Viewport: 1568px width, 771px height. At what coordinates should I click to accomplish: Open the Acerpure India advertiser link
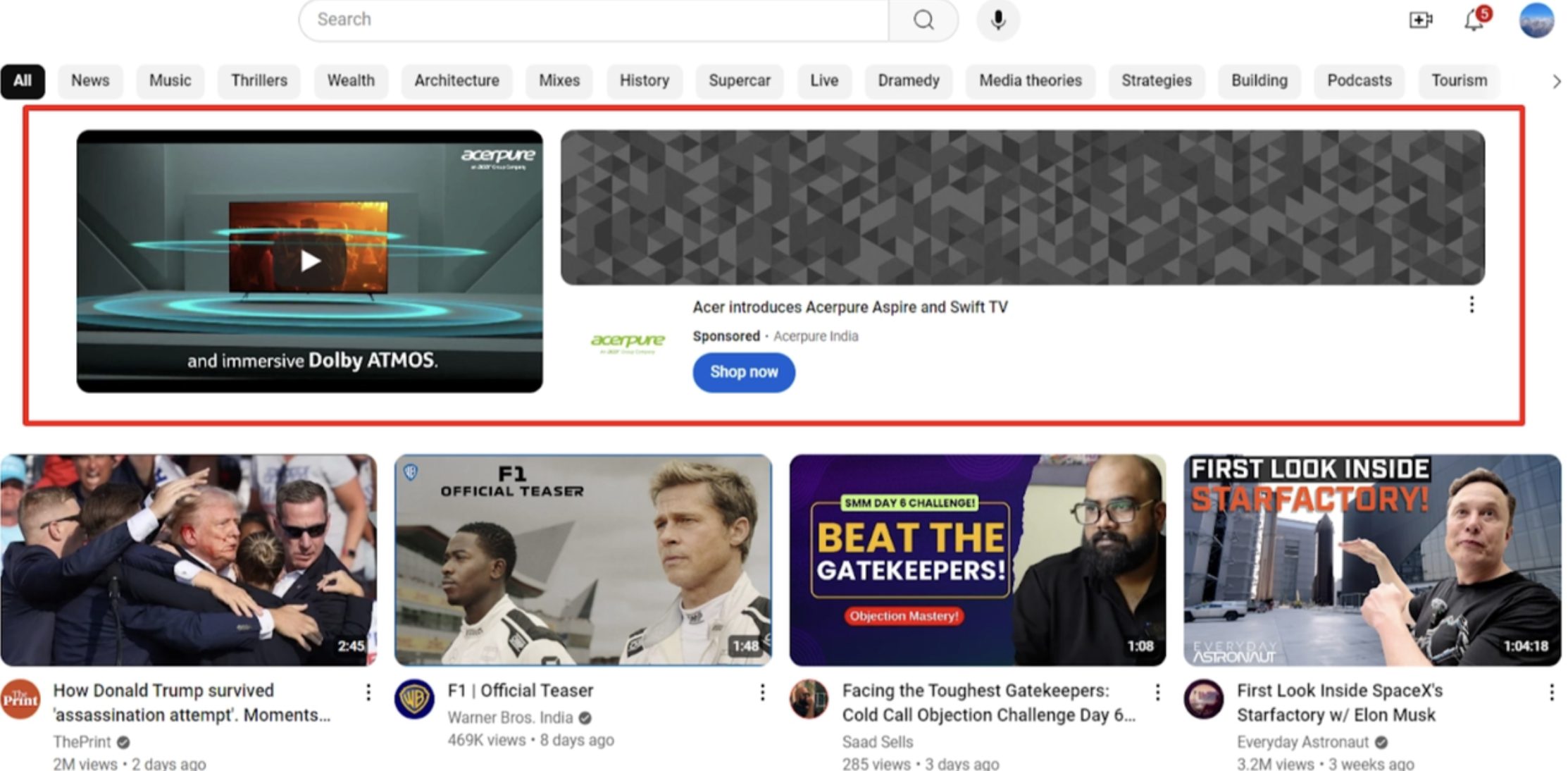click(x=815, y=336)
